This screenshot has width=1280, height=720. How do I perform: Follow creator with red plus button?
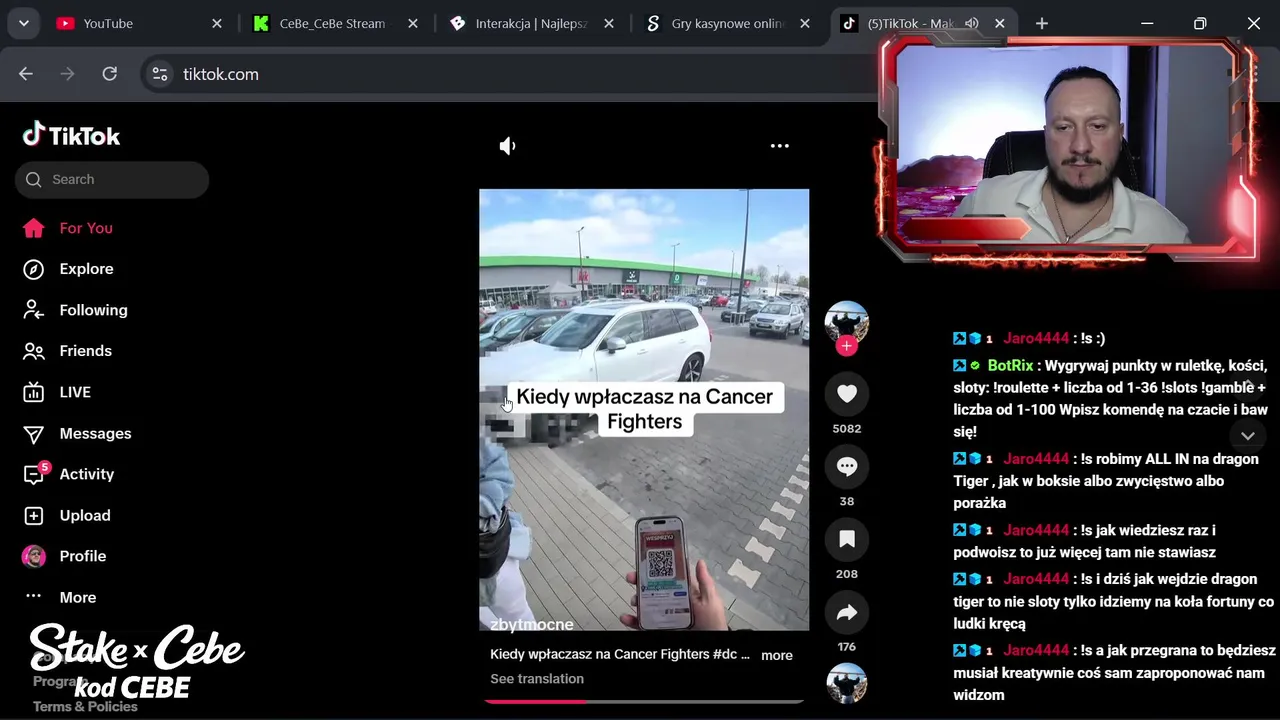pyautogui.click(x=847, y=346)
